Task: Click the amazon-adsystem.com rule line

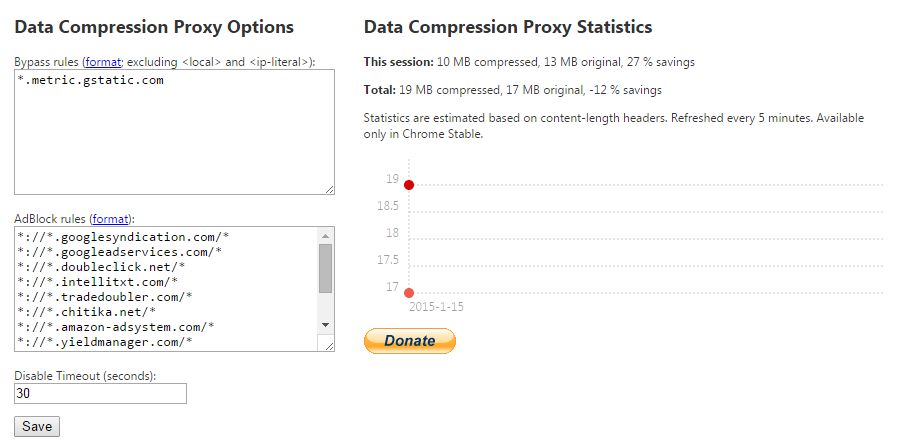Action: click(116, 327)
